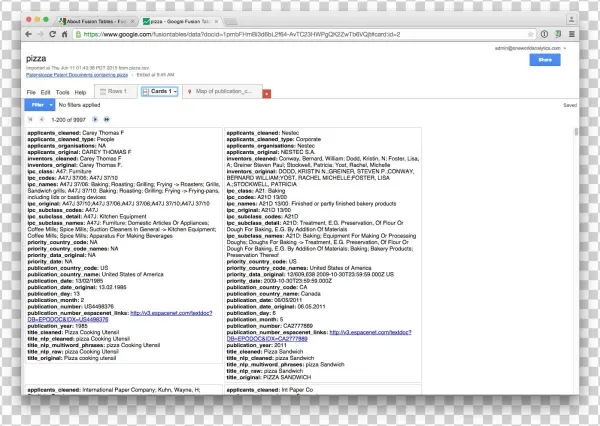Open the green extension icon in toolbar
Screen dimensions: 600x426
[558, 34]
